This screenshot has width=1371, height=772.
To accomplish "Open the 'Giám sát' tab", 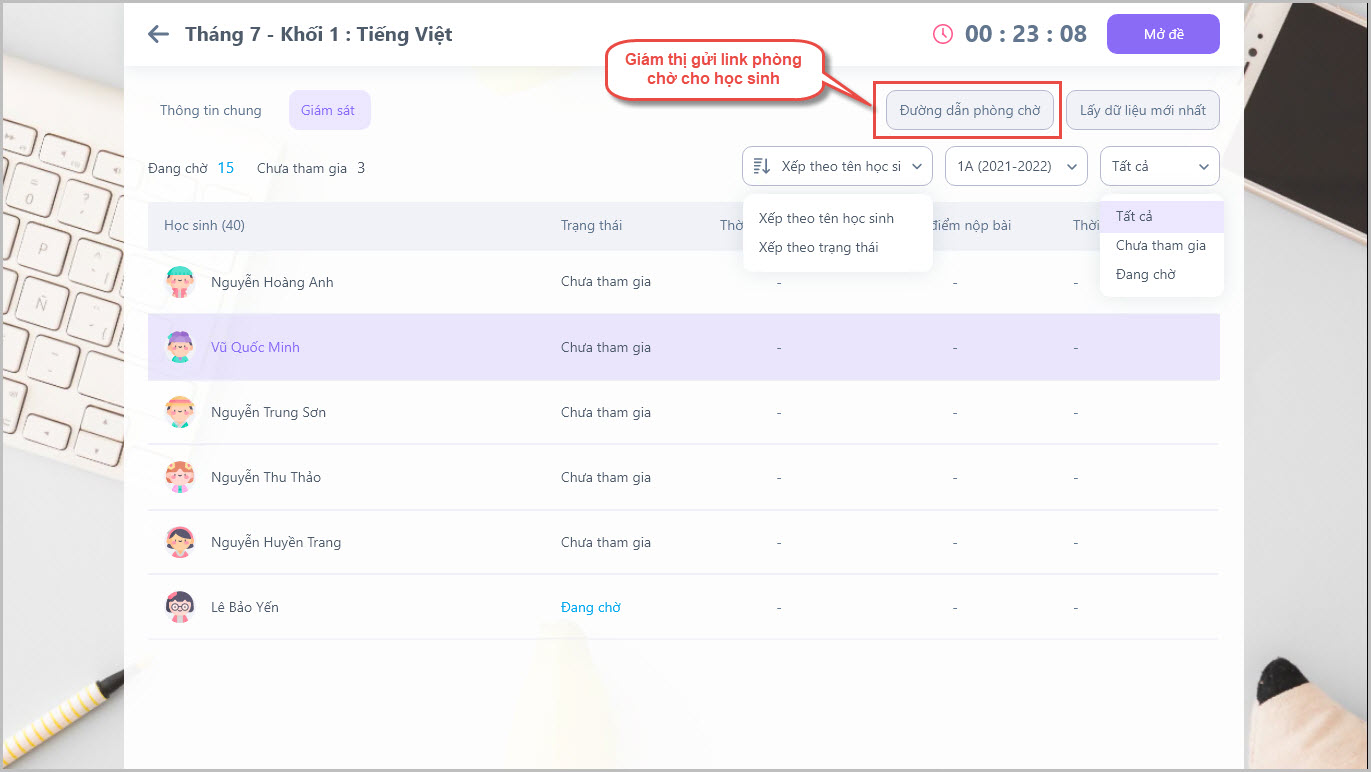I will coord(329,110).
